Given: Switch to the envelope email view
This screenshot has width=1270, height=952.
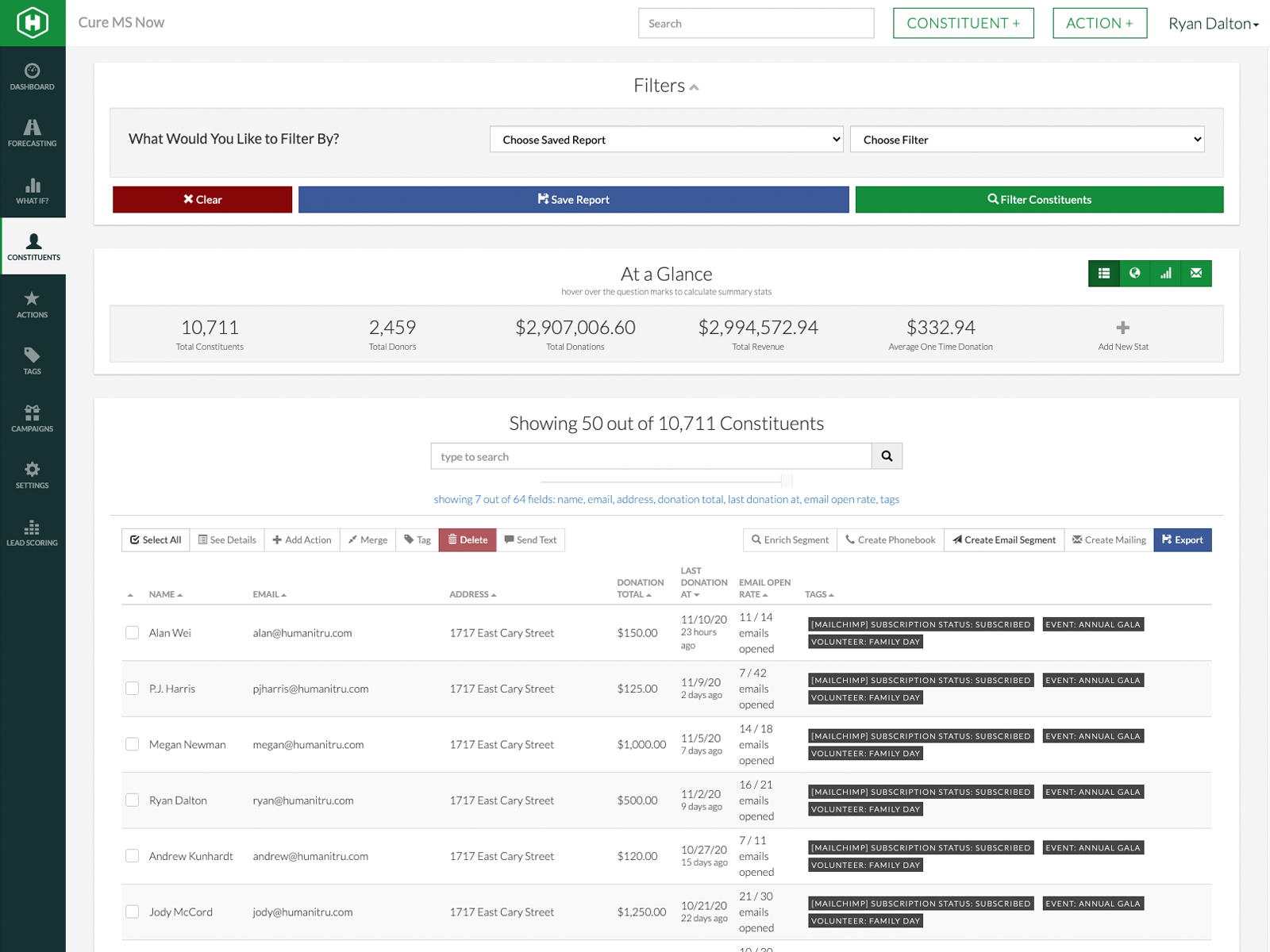Looking at the screenshot, I should tap(1196, 273).
